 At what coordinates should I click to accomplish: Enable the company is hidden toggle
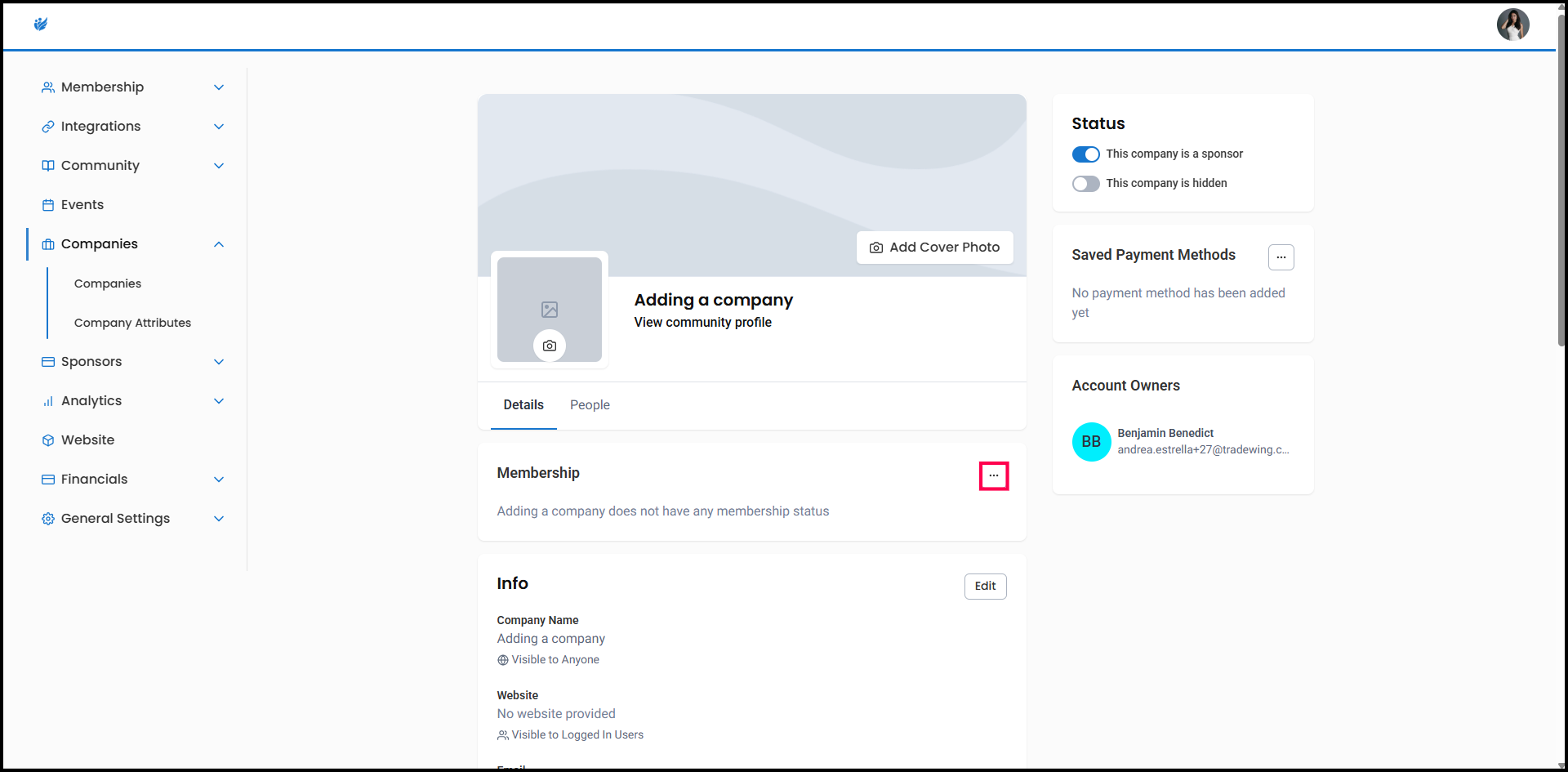(x=1085, y=184)
